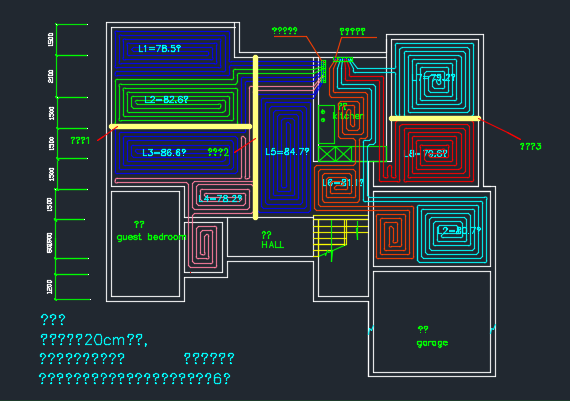Select the HALL room label
The image size is (570, 401).
pos(273,245)
